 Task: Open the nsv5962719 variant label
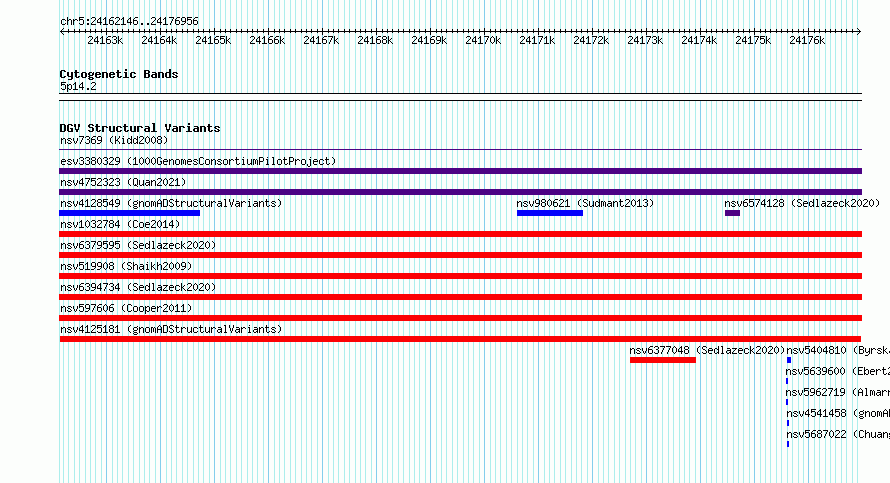pyautogui.click(x=838, y=392)
